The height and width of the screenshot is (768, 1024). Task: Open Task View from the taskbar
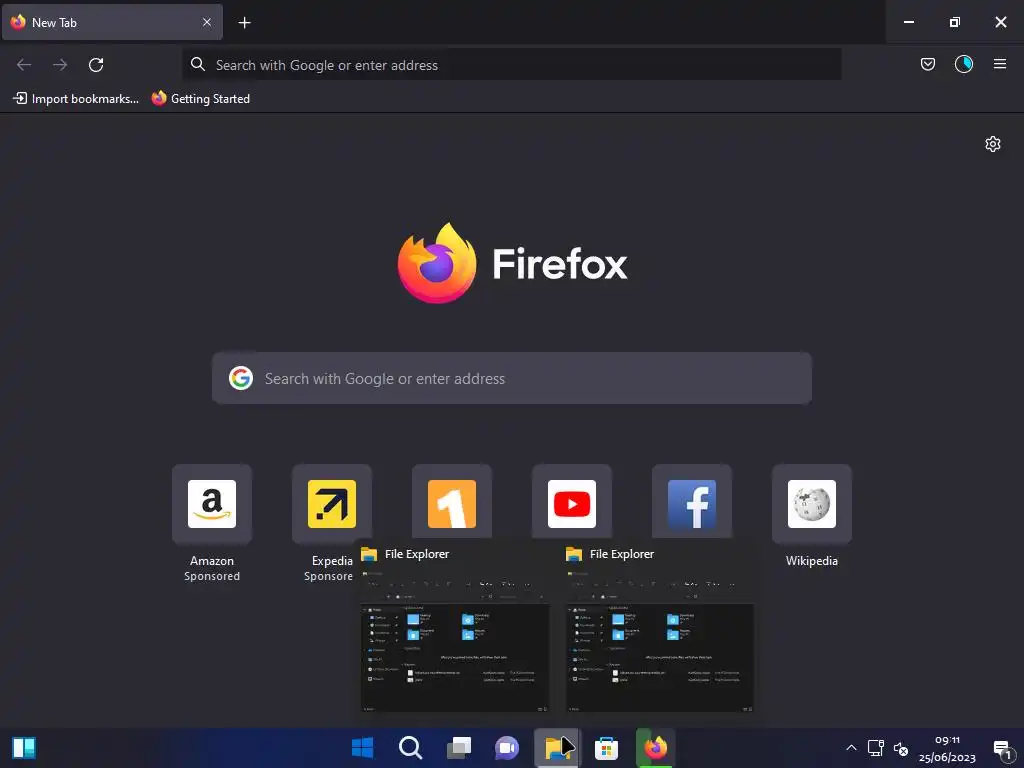(x=459, y=748)
